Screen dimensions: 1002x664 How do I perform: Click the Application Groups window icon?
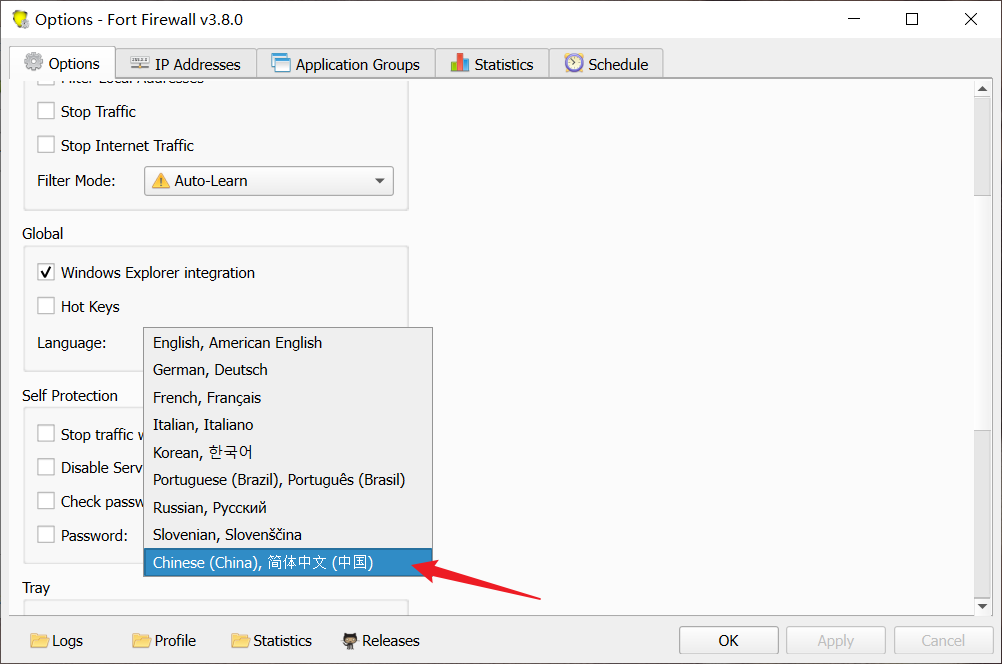280,64
